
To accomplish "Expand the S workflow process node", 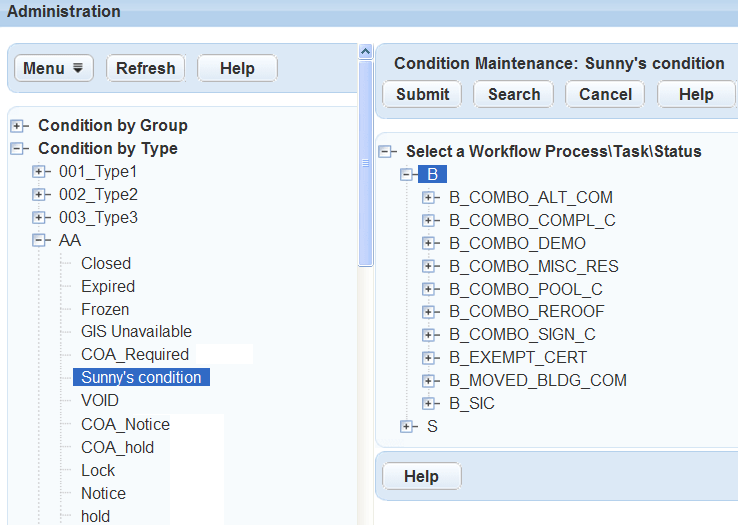I will coord(407,427).
